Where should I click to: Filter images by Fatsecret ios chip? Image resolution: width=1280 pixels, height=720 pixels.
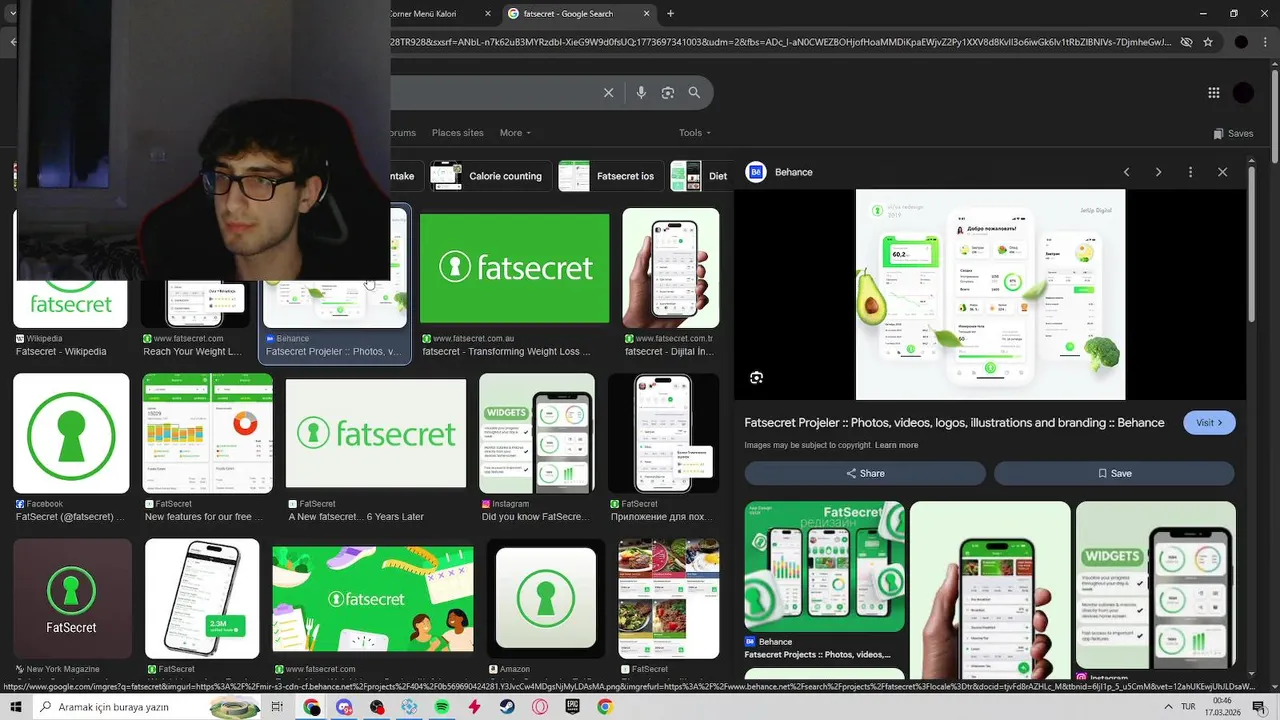[x=611, y=176]
